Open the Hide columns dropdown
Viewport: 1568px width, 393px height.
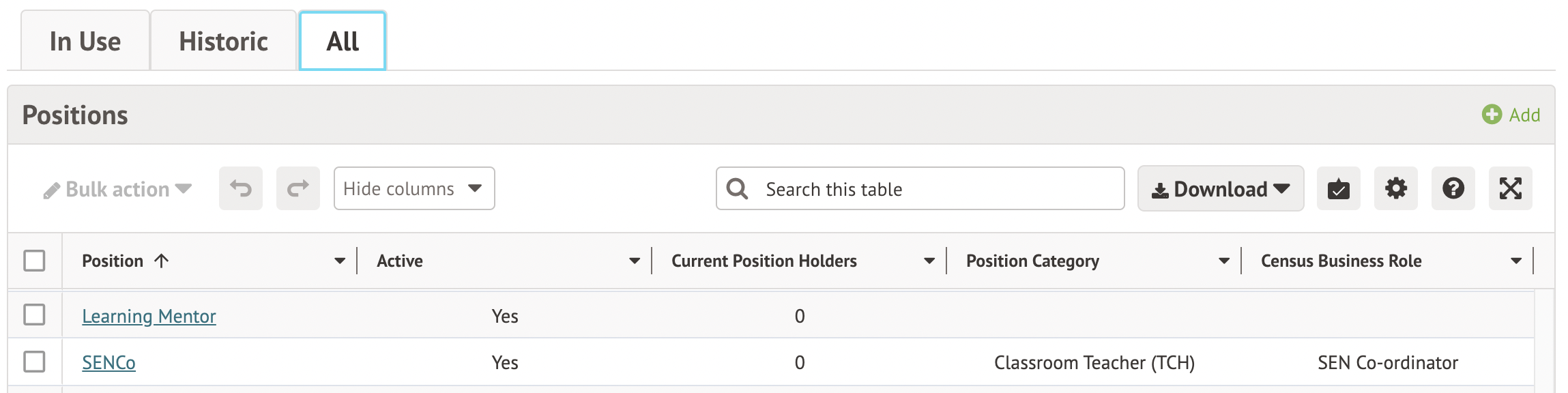click(413, 188)
